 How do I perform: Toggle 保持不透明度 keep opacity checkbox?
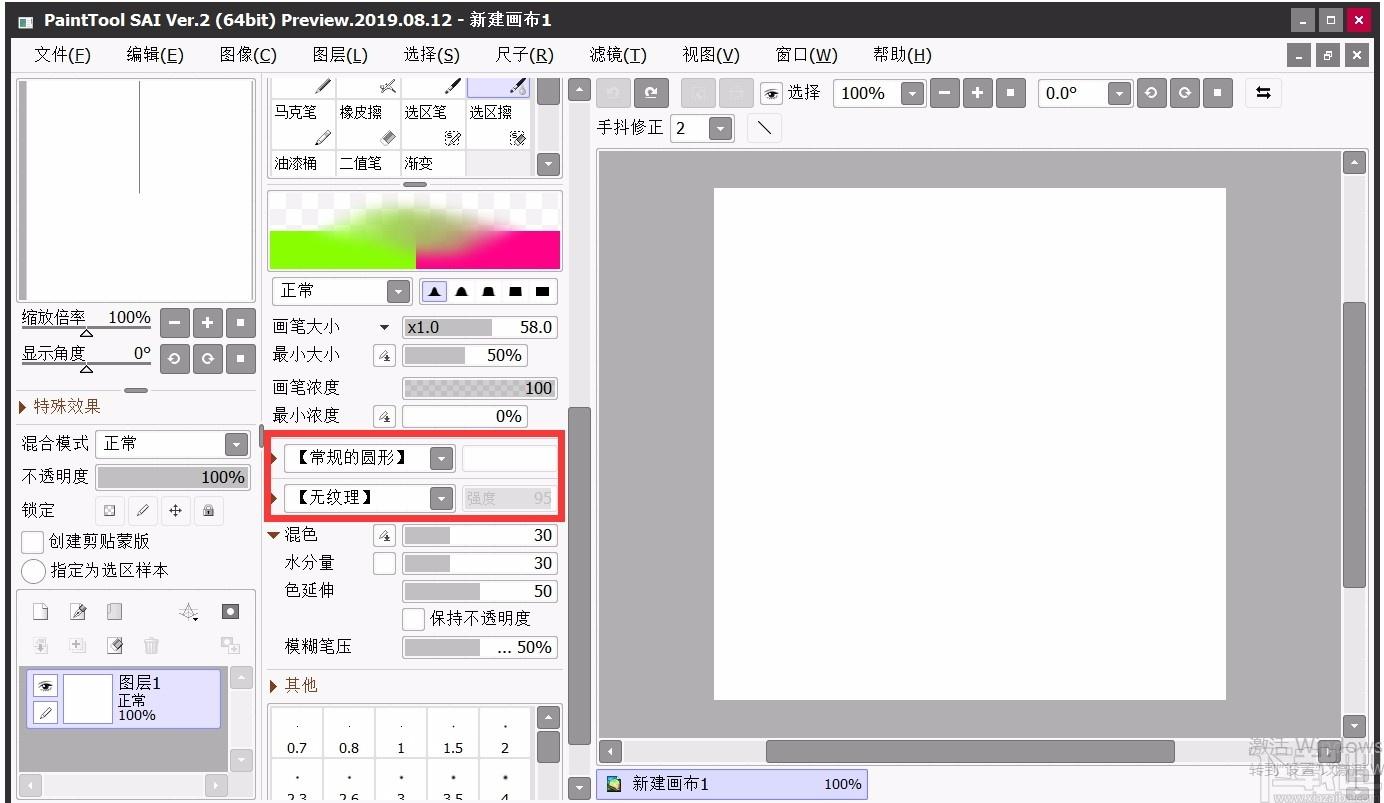(x=414, y=619)
